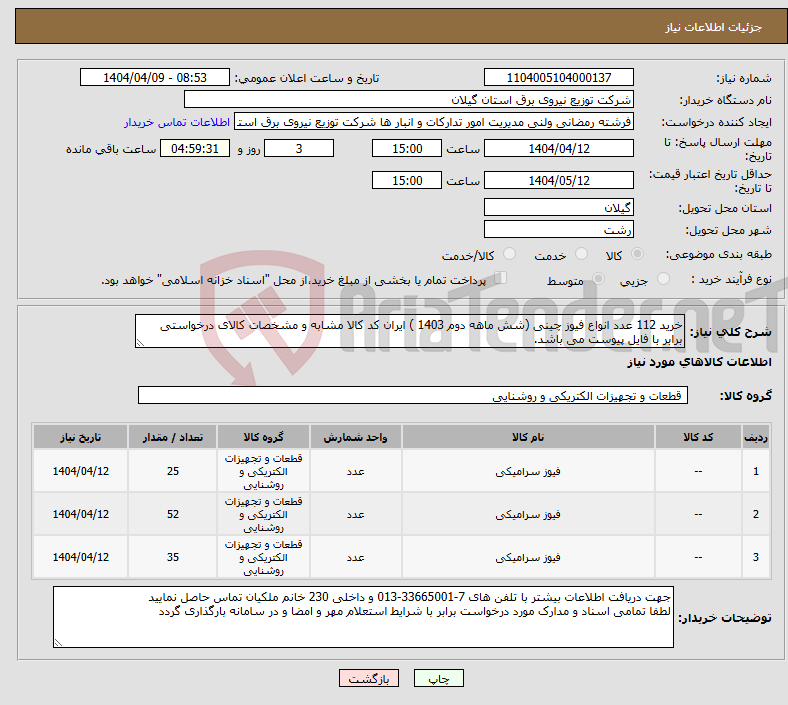This screenshot has width=788, height=705.
Task: Click the general need description text area
Action: tap(410, 331)
